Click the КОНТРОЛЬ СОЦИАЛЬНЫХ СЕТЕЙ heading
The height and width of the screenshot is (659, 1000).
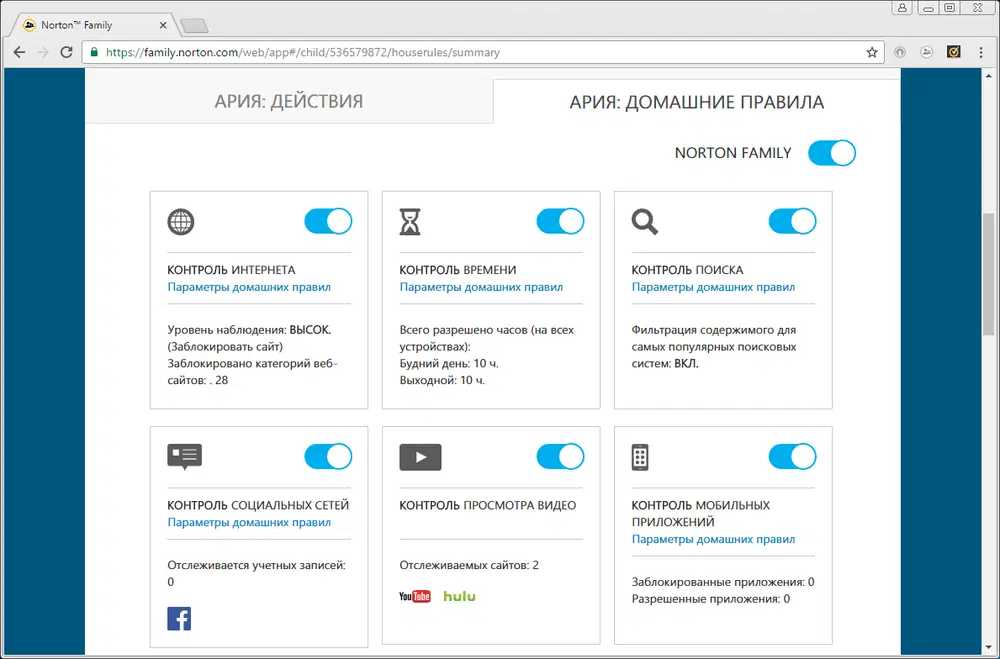[258, 505]
